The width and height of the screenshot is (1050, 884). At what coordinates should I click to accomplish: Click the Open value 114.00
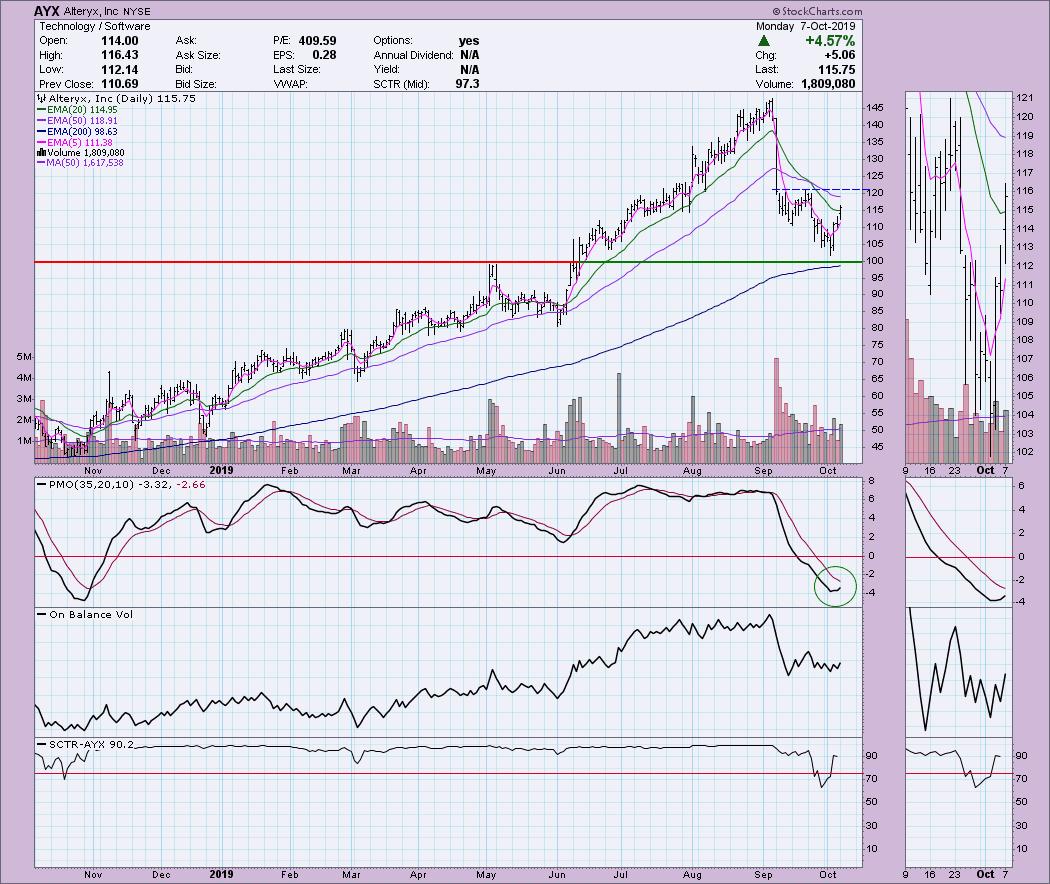(120, 41)
